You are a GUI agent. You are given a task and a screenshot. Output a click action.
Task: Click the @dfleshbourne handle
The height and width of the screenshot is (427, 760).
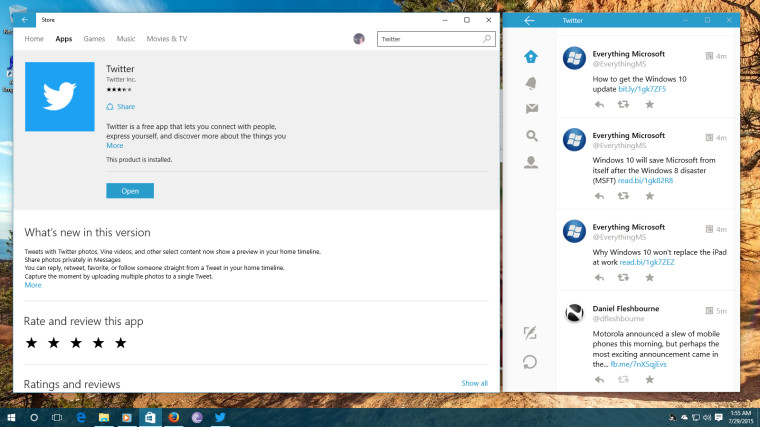point(618,318)
